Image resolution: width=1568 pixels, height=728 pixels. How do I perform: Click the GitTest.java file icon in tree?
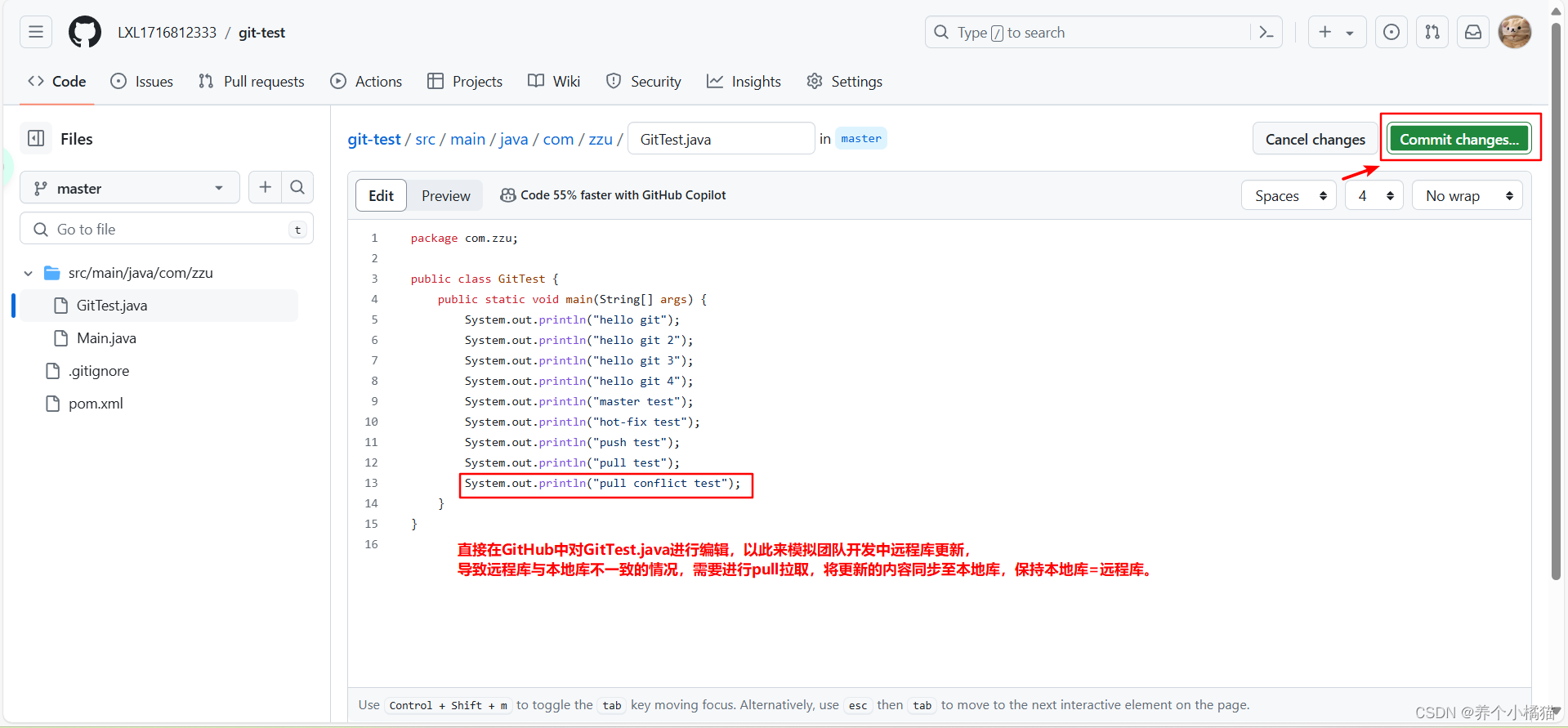pos(60,306)
